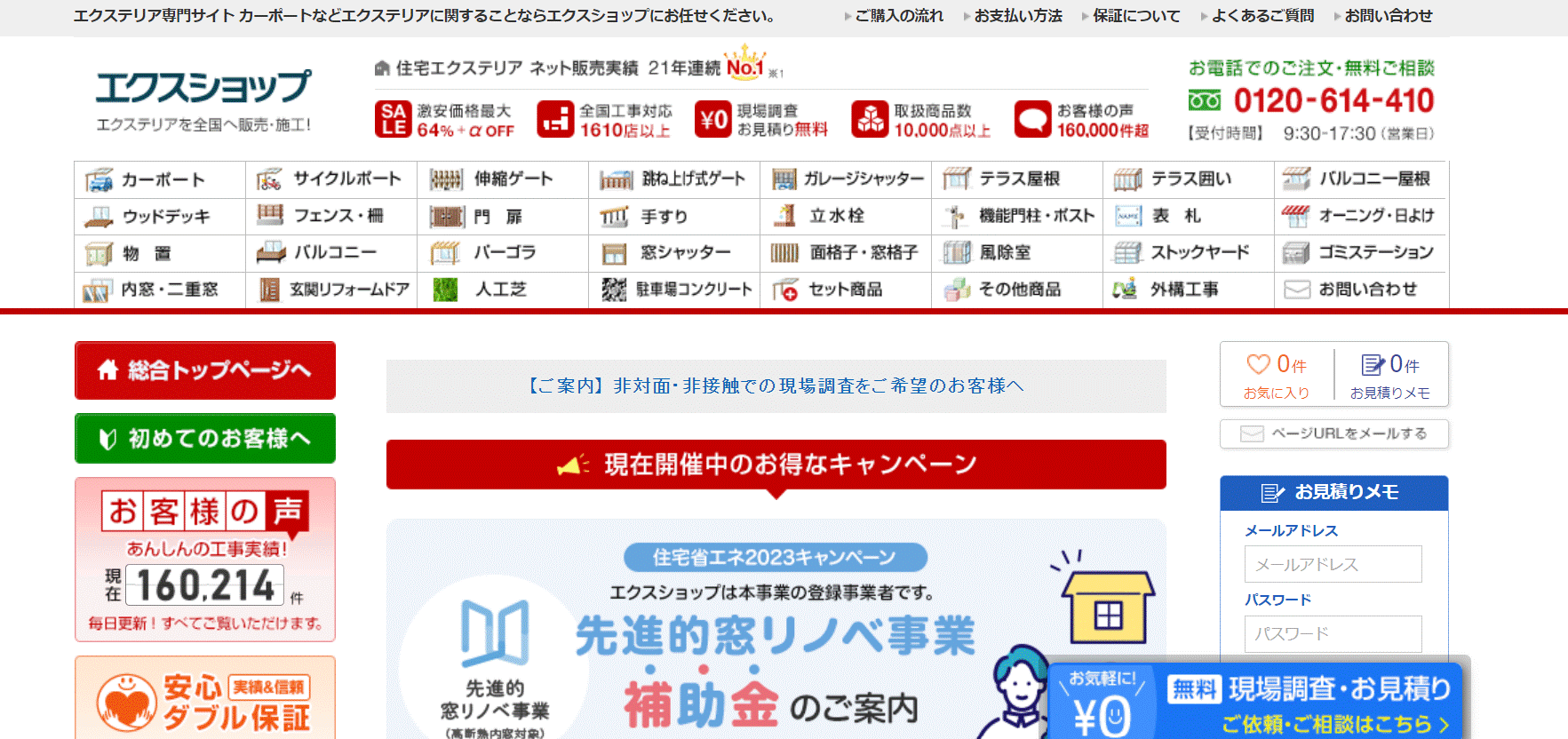Select ストックヤード category
The width and height of the screenshot is (1568, 739).
(1189, 252)
